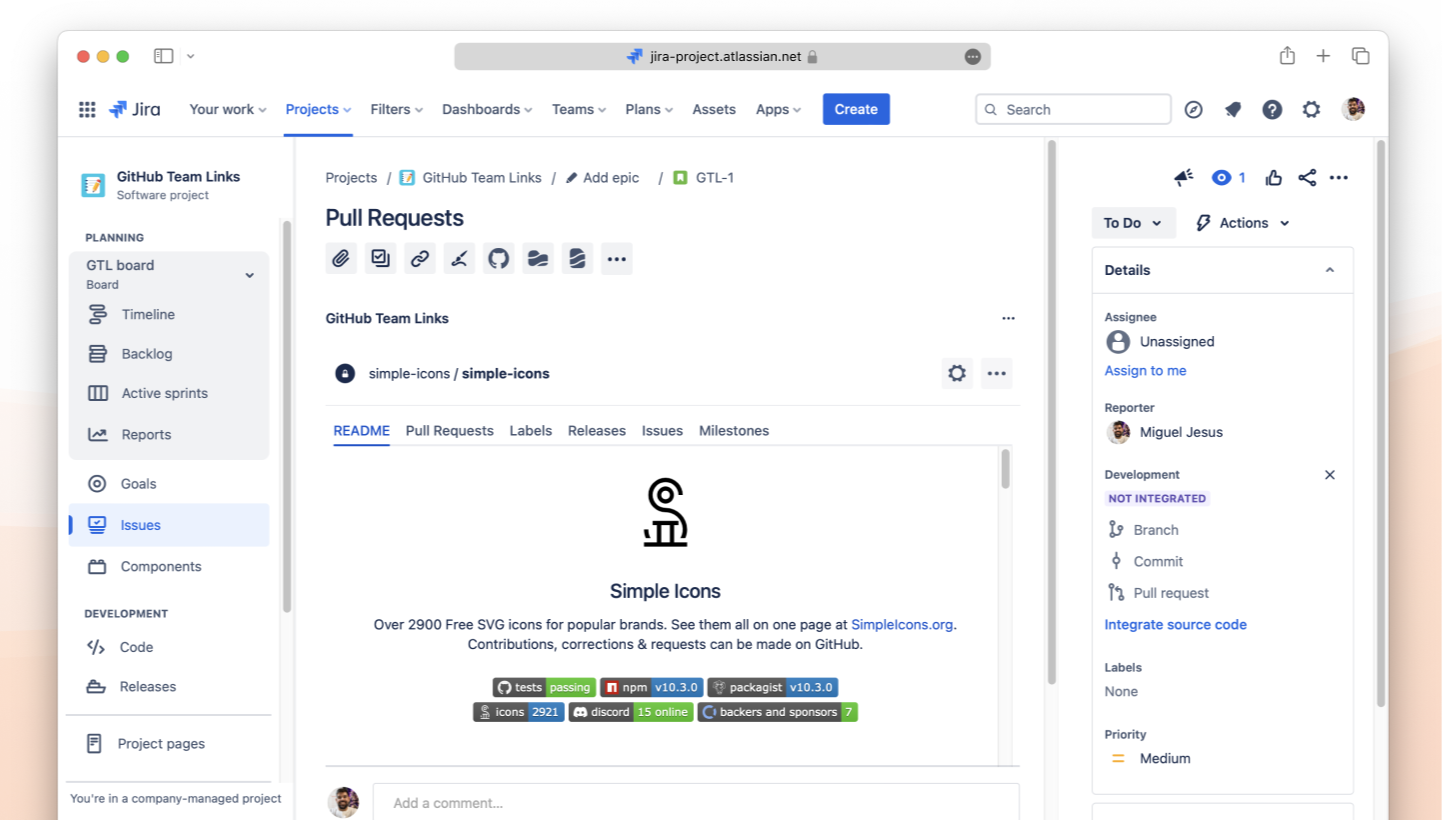Screen dimensions: 1442x820
Task: Share the page from the browser toolbar
Action: pos(1287,56)
